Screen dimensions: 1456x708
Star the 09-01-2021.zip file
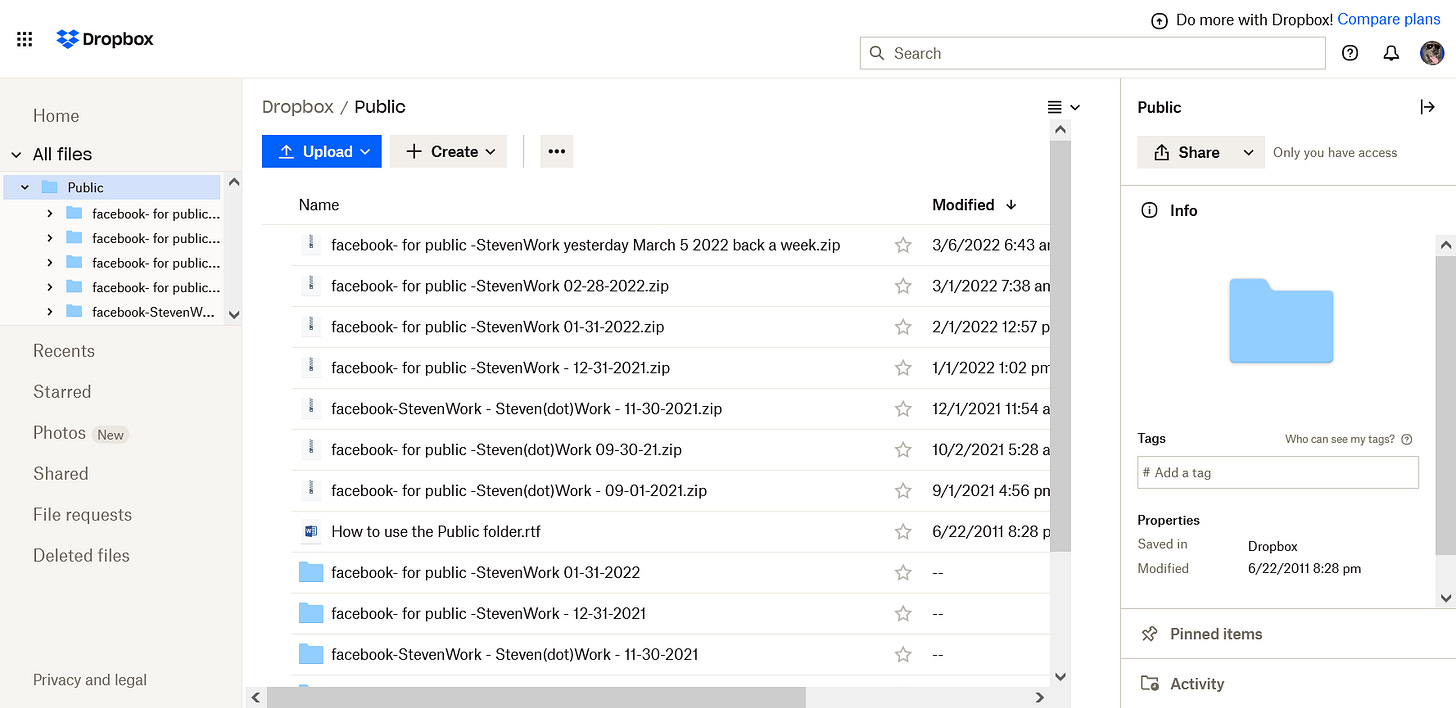coord(903,491)
